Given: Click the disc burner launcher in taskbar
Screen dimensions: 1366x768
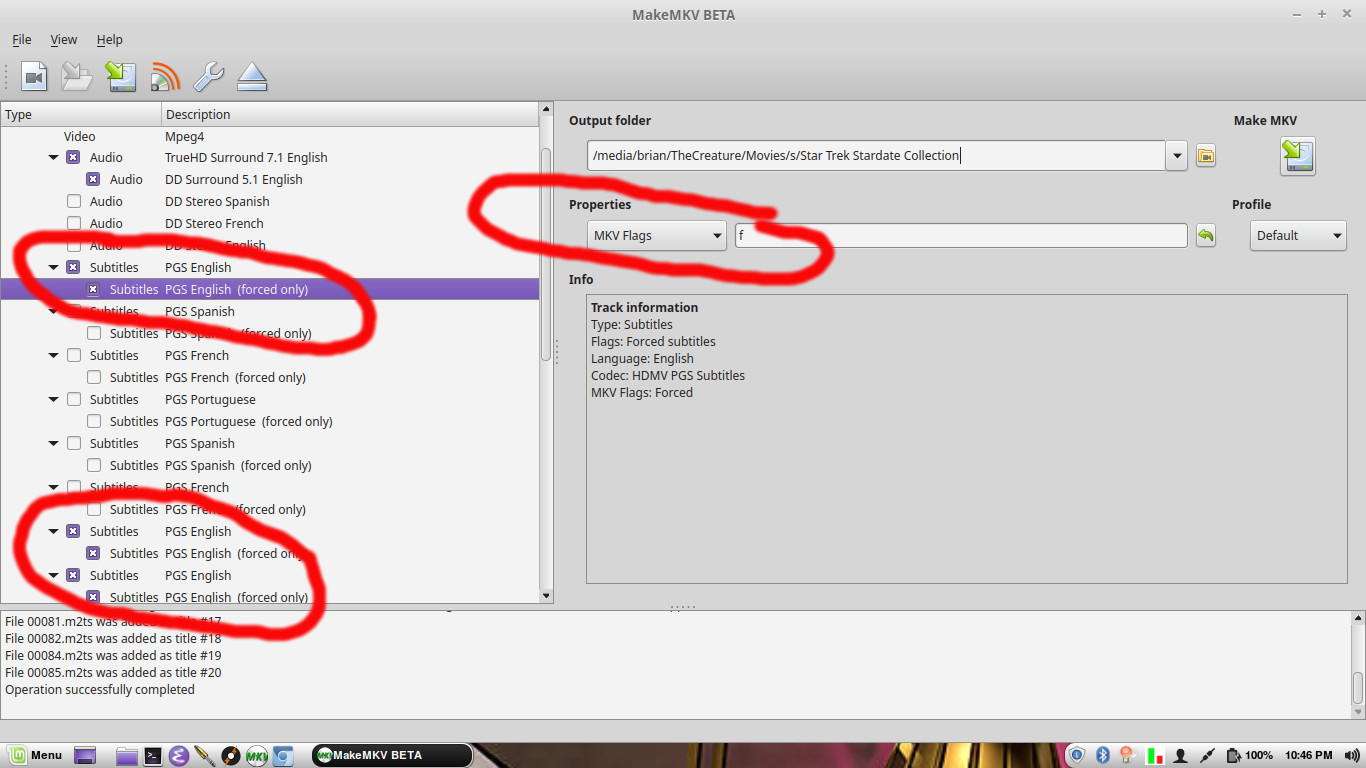Looking at the screenshot, I should coord(231,756).
